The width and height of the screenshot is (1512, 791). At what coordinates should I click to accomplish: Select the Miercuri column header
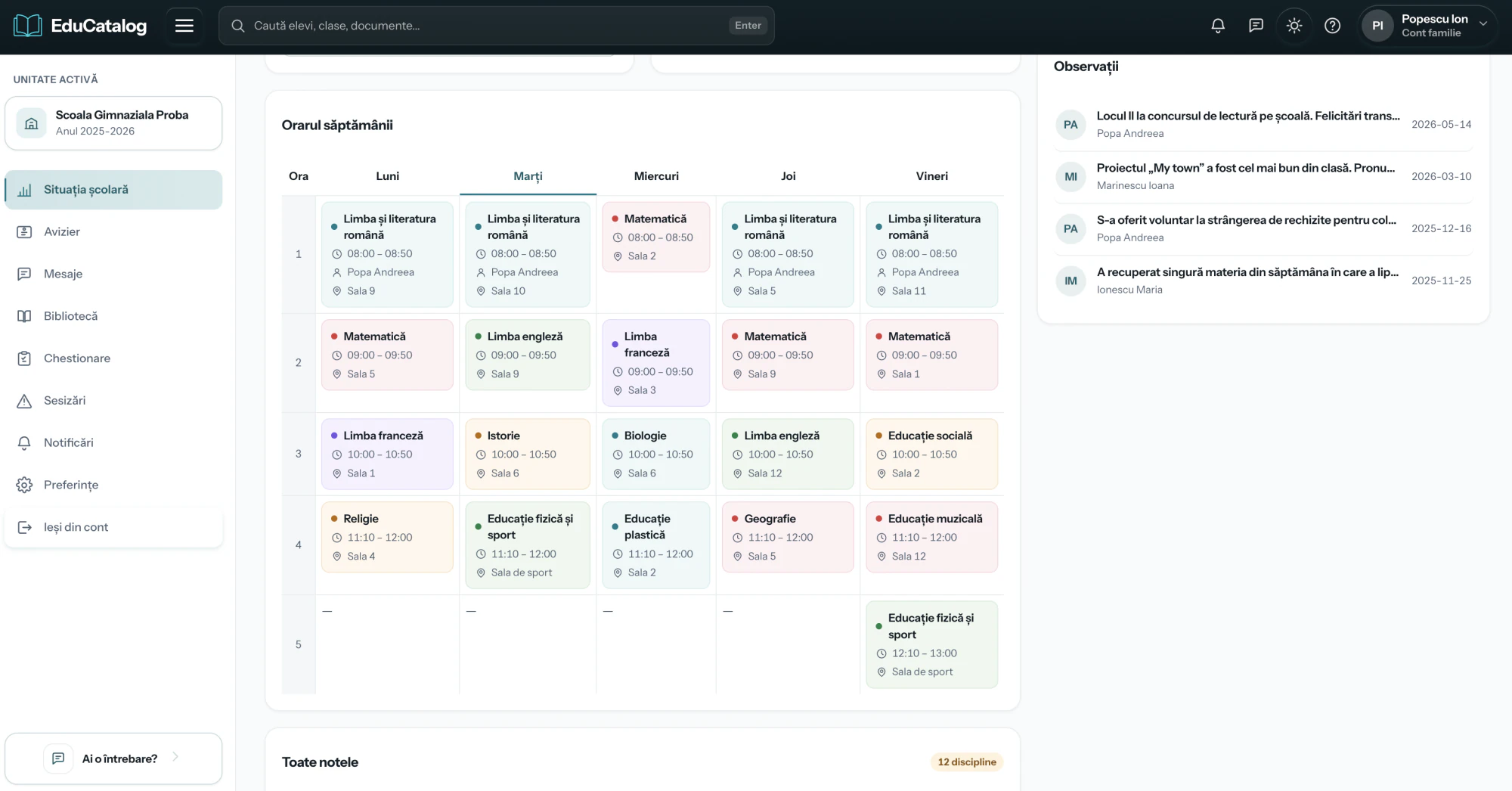[656, 176]
